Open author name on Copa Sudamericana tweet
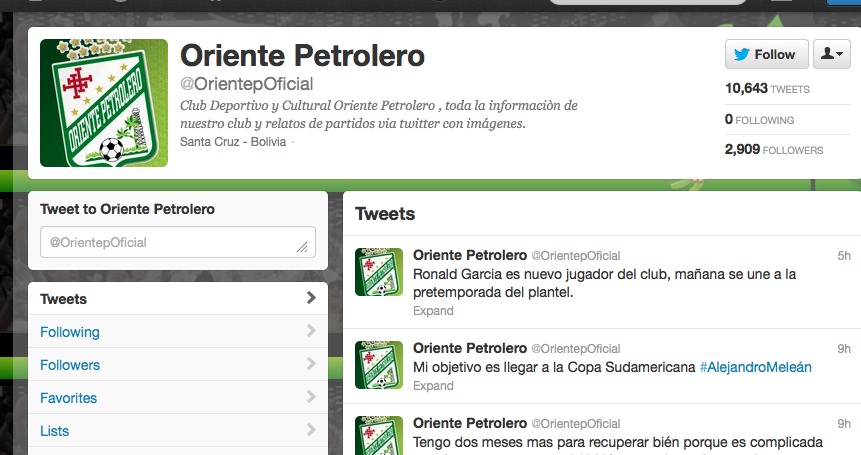This screenshot has height=455, width=861. pyautogui.click(x=470, y=348)
